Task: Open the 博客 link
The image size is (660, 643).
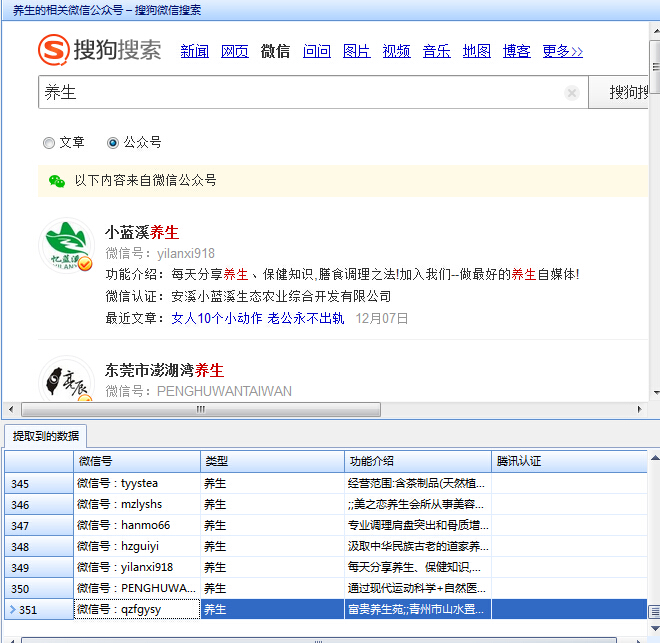Action: pyautogui.click(x=516, y=51)
